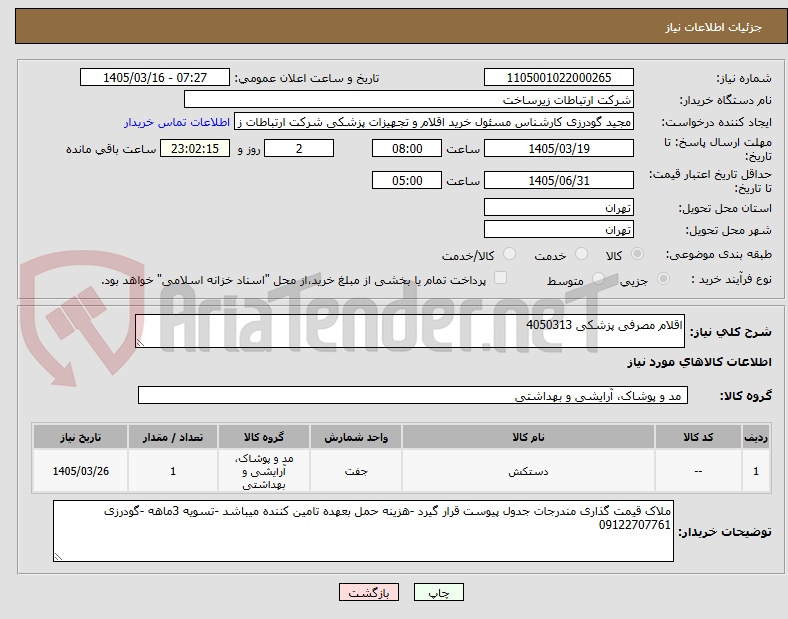Click the بازگشت back button
The image size is (788, 619).
click(x=369, y=592)
